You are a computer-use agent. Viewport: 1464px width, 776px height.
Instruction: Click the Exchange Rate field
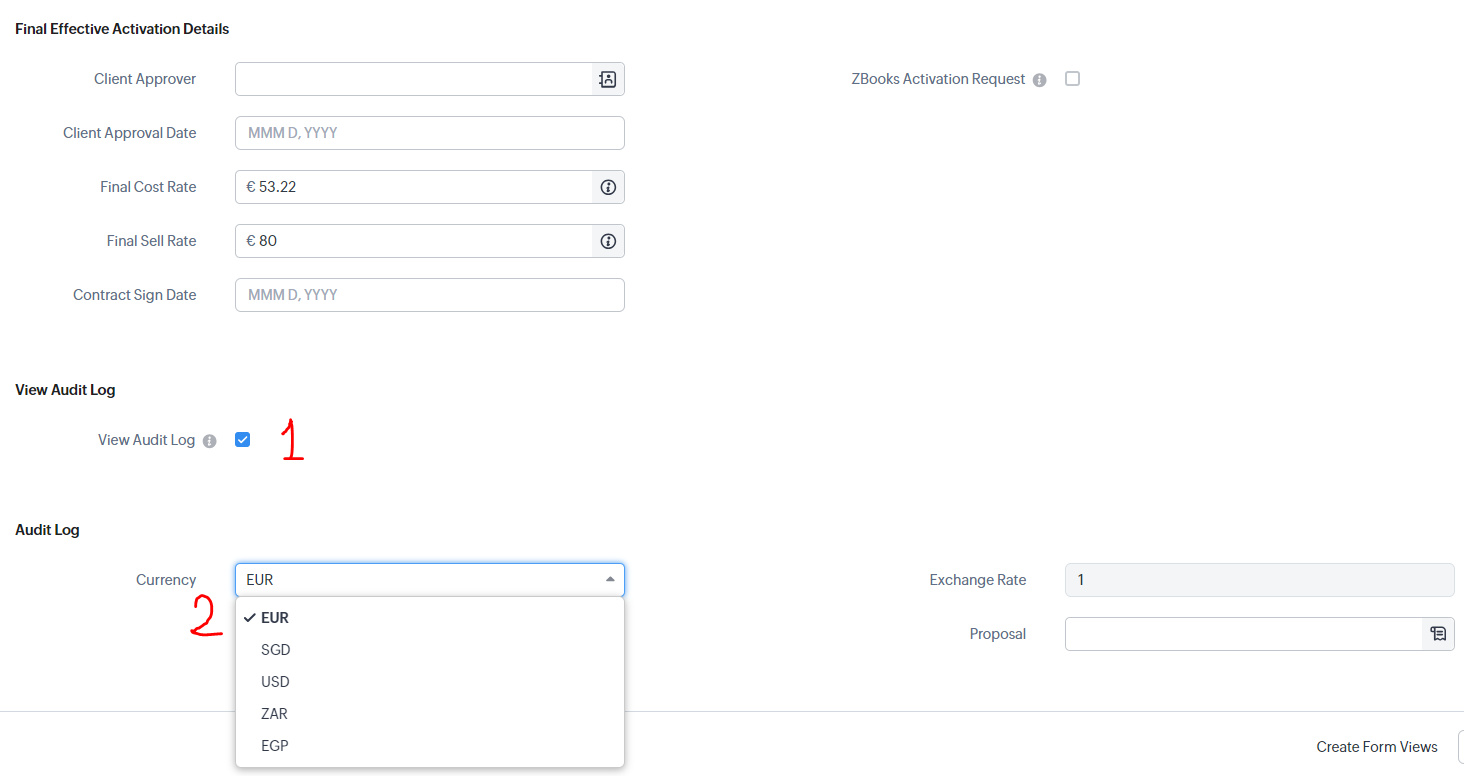coord(1259,580)
